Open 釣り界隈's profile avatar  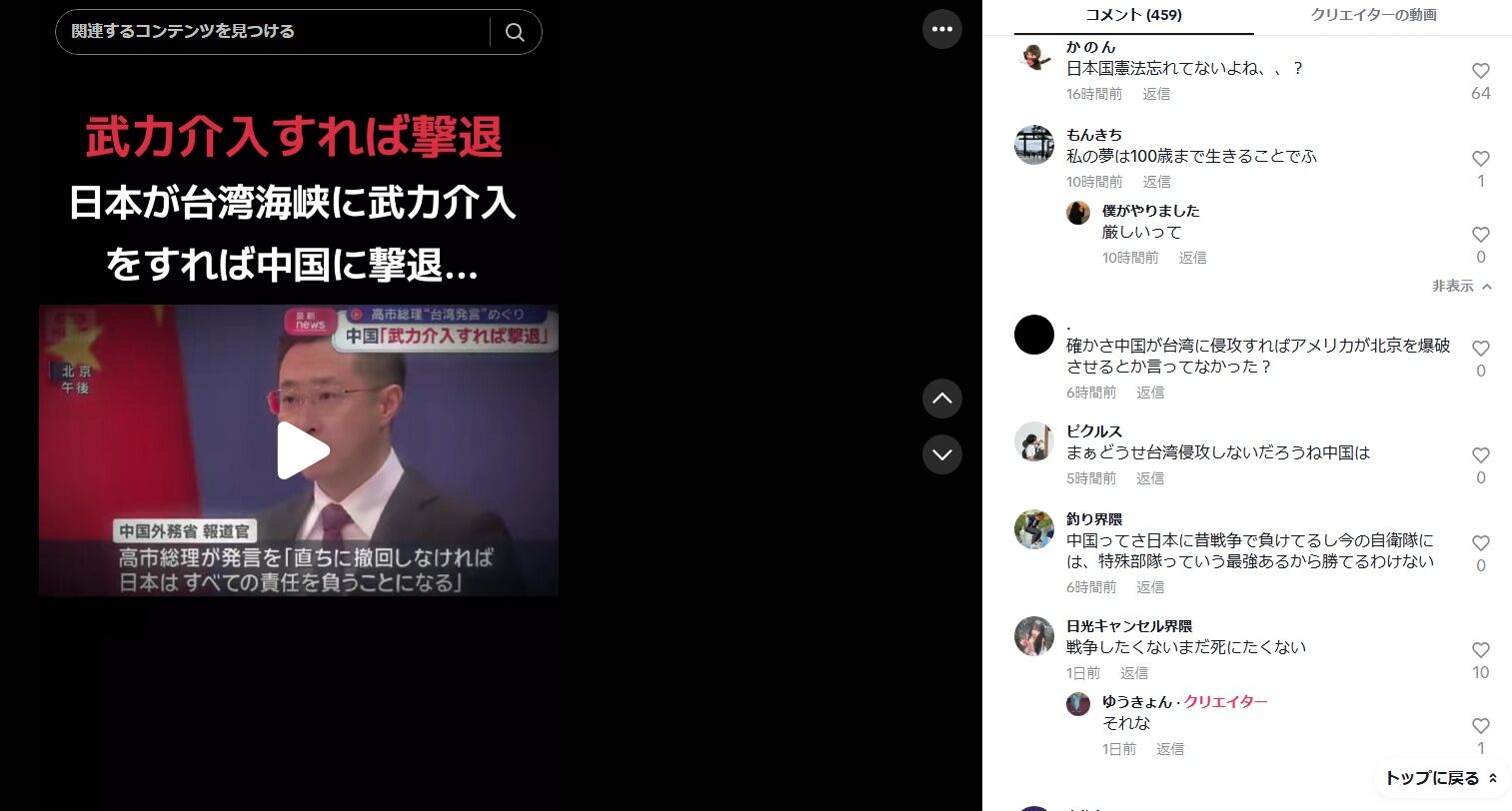point(1034,529)
